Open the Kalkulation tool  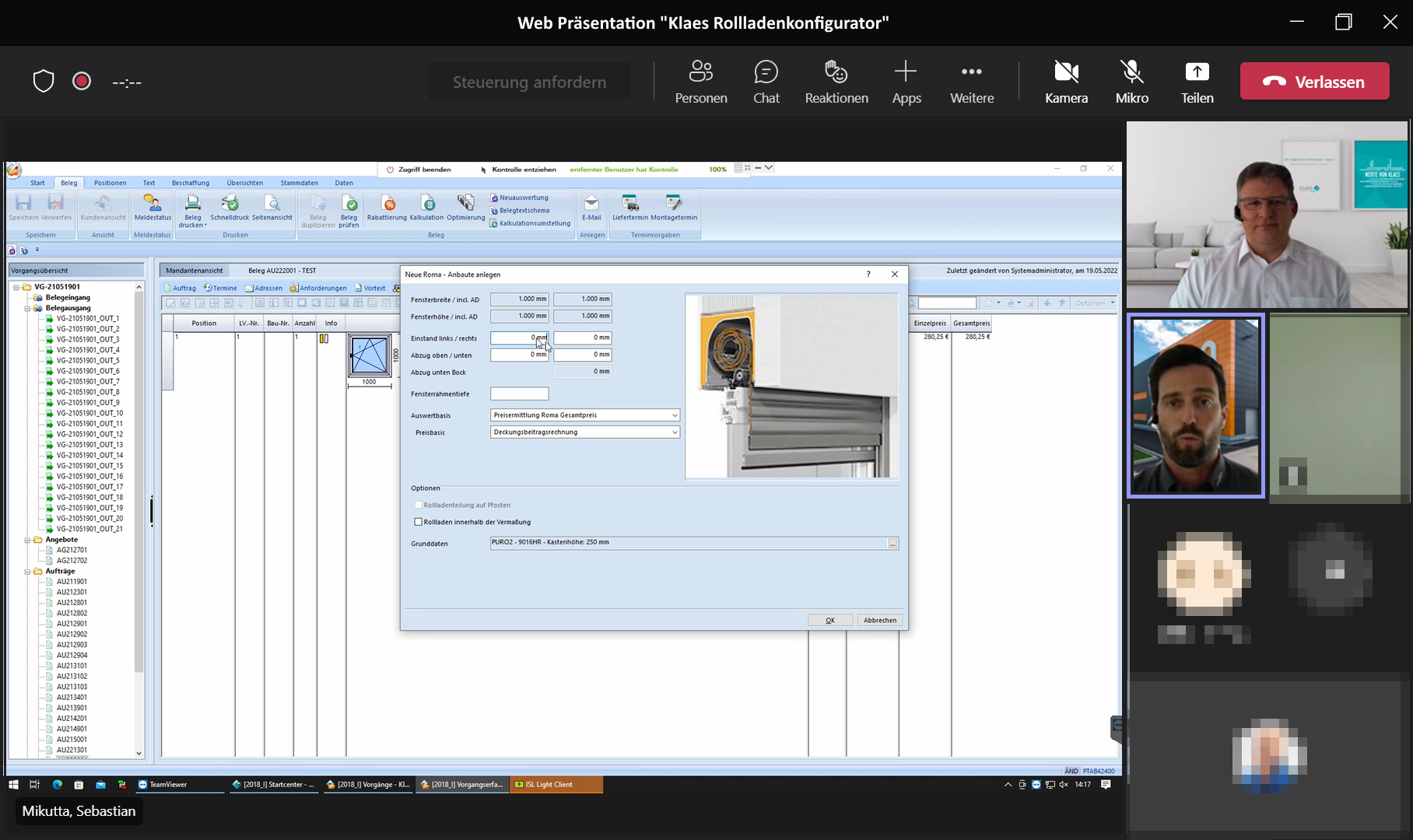point(426,208)
